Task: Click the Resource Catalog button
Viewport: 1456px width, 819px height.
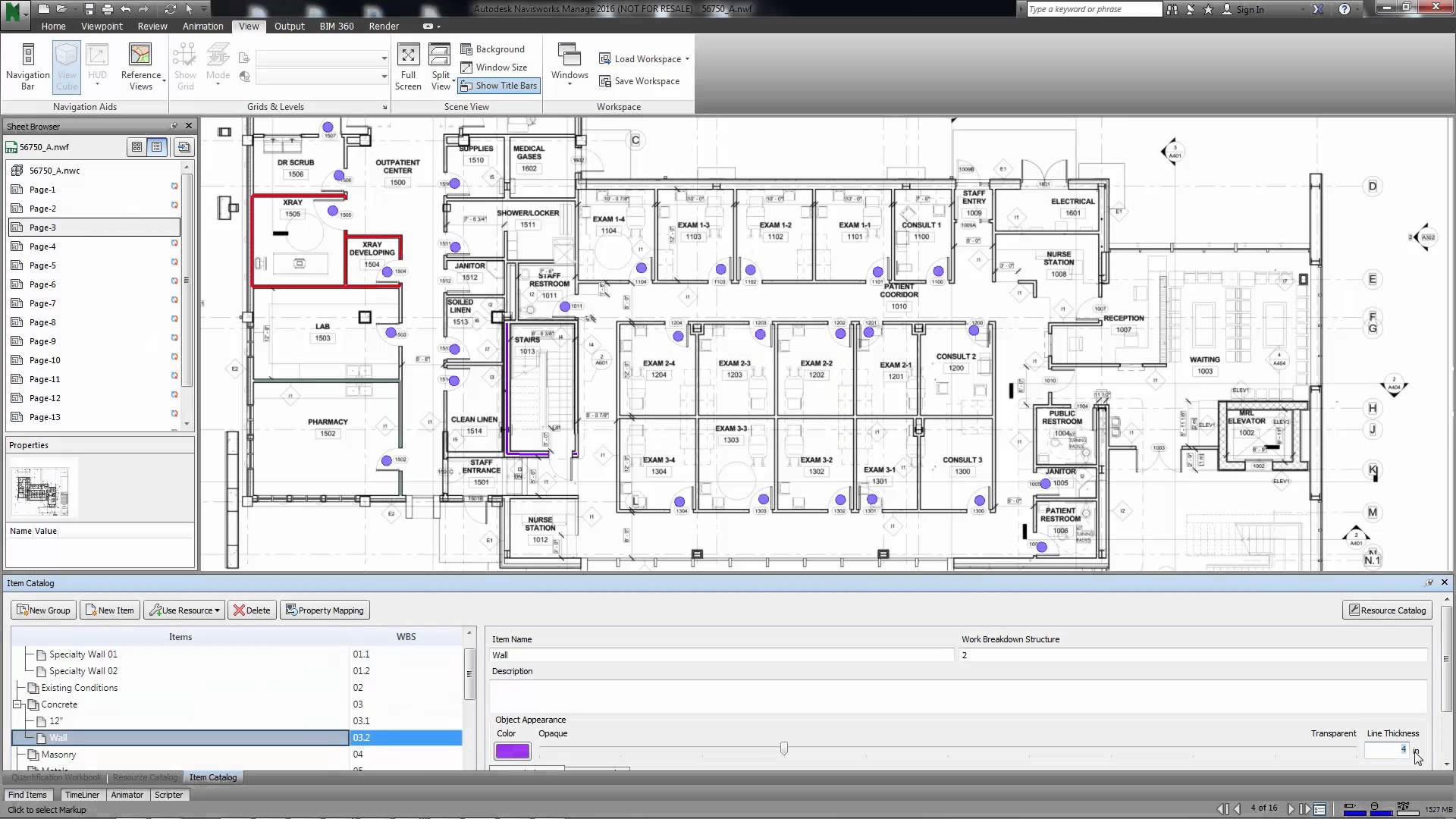Action: [x=1387, y=610]
